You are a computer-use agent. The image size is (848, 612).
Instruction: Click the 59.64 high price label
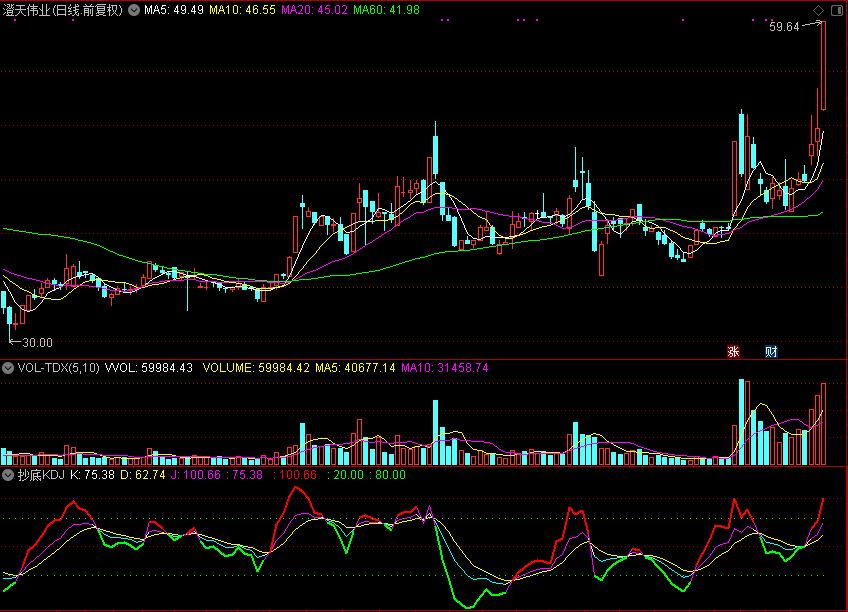[x=784, y=27]
